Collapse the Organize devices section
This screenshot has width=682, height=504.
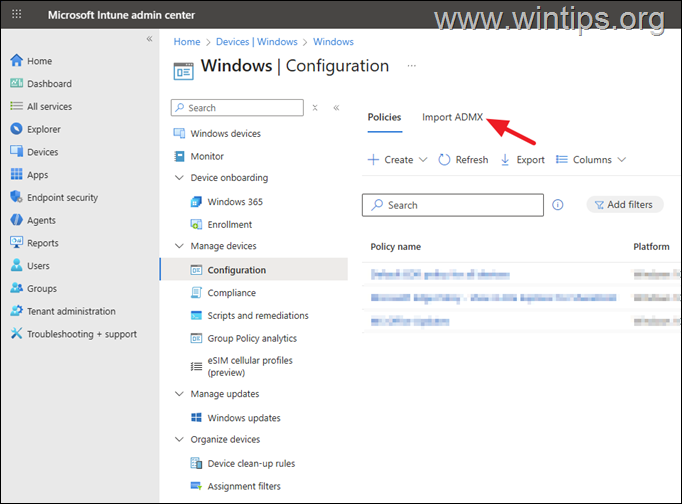pyautogui.click(x=179, y=439)
